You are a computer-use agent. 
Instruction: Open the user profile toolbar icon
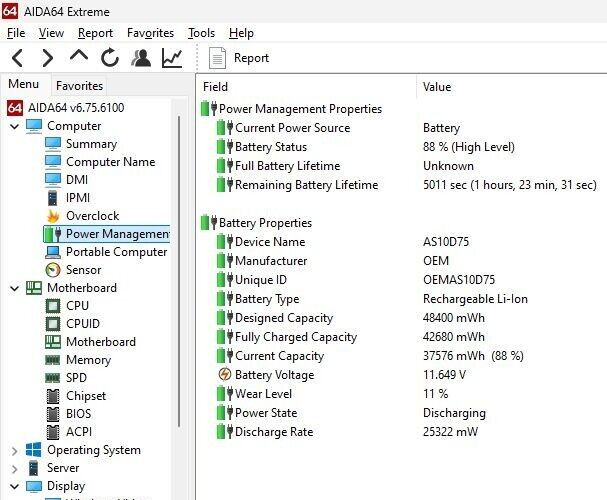(141, 58)
